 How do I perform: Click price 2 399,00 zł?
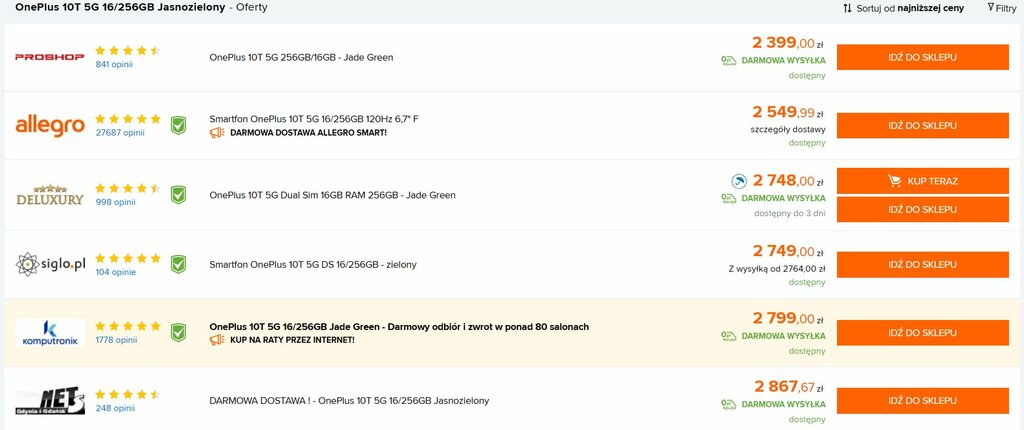pyautogui.click(x=788, y=43)
